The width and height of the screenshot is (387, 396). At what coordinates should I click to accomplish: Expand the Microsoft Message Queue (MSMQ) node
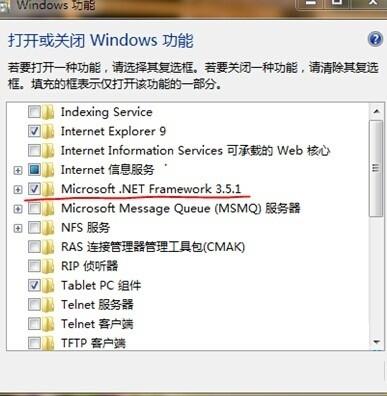tap(18, 209)
